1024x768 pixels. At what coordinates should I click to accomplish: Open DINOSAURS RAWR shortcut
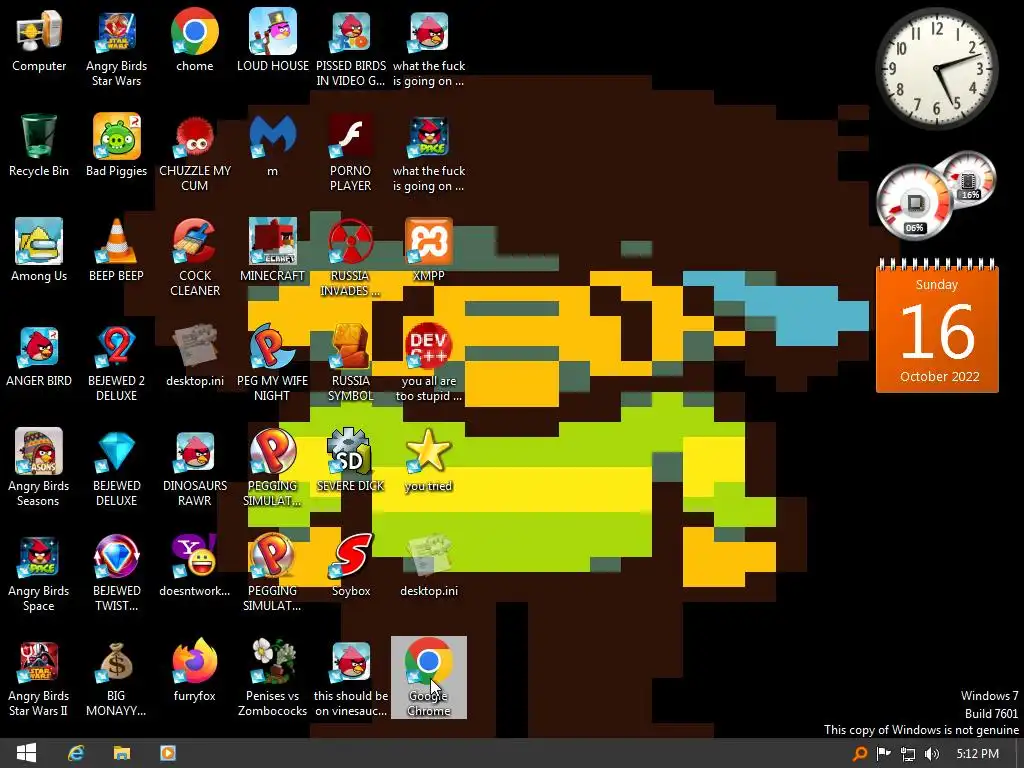coord(195,468)
